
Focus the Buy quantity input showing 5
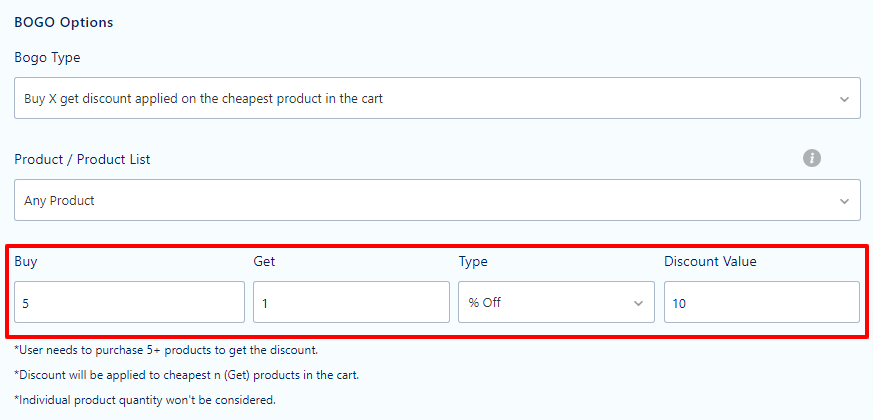tap(129, 302)
